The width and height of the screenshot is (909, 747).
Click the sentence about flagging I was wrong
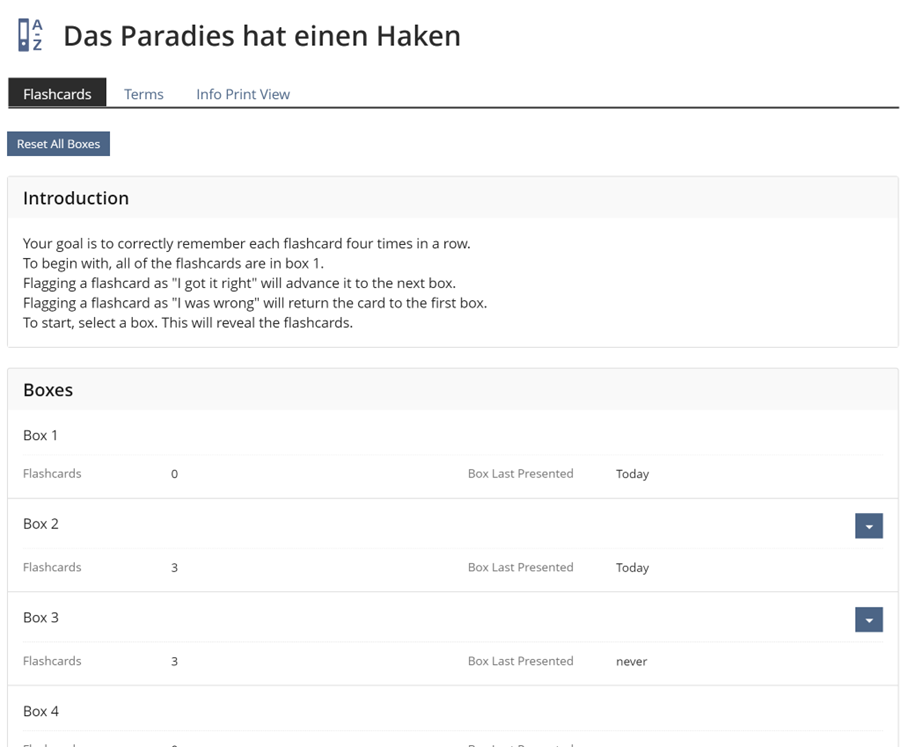(x=255, y=303)
